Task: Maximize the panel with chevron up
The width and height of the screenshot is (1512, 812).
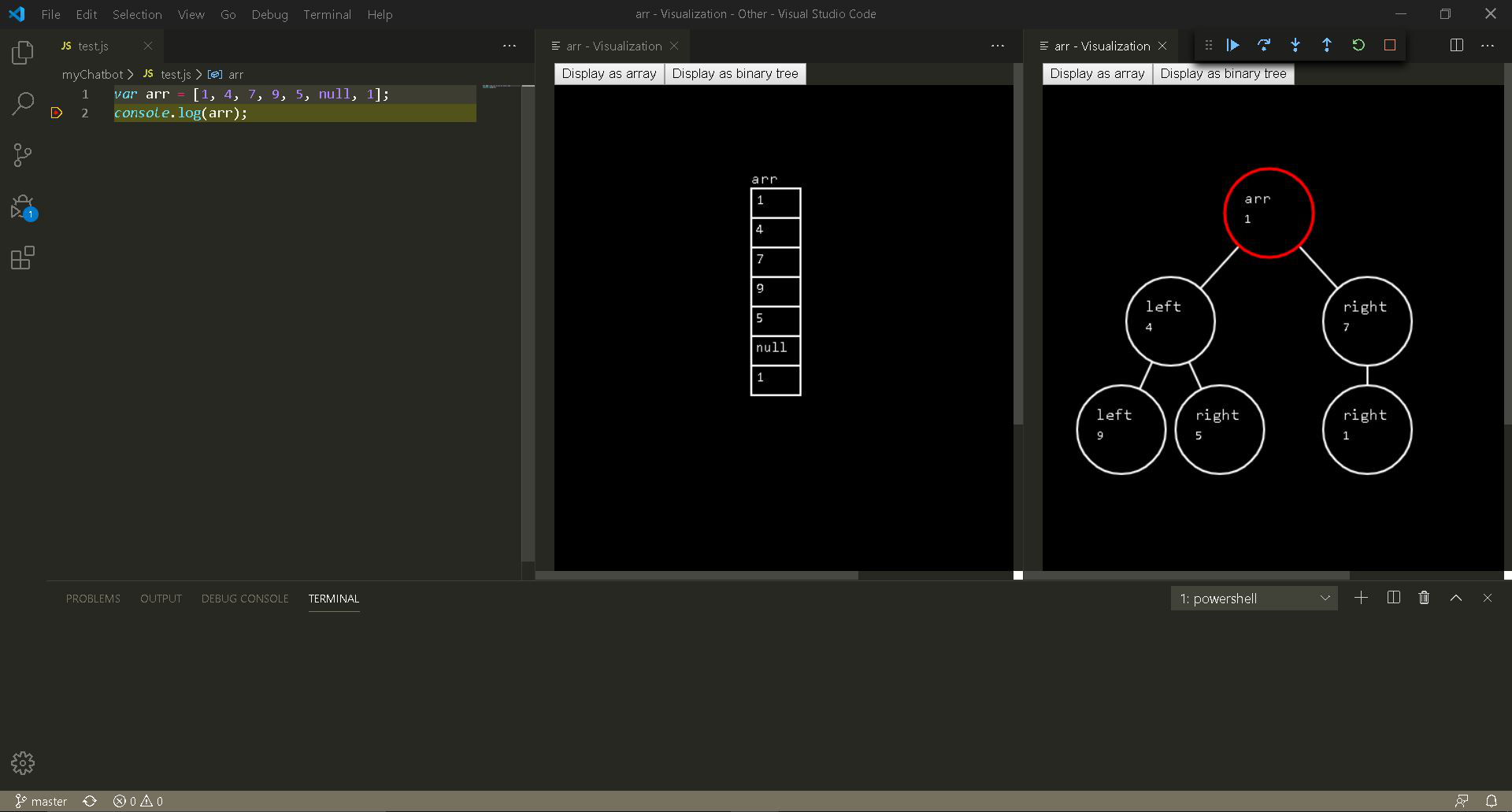Action: click(x=1456, y=598)
